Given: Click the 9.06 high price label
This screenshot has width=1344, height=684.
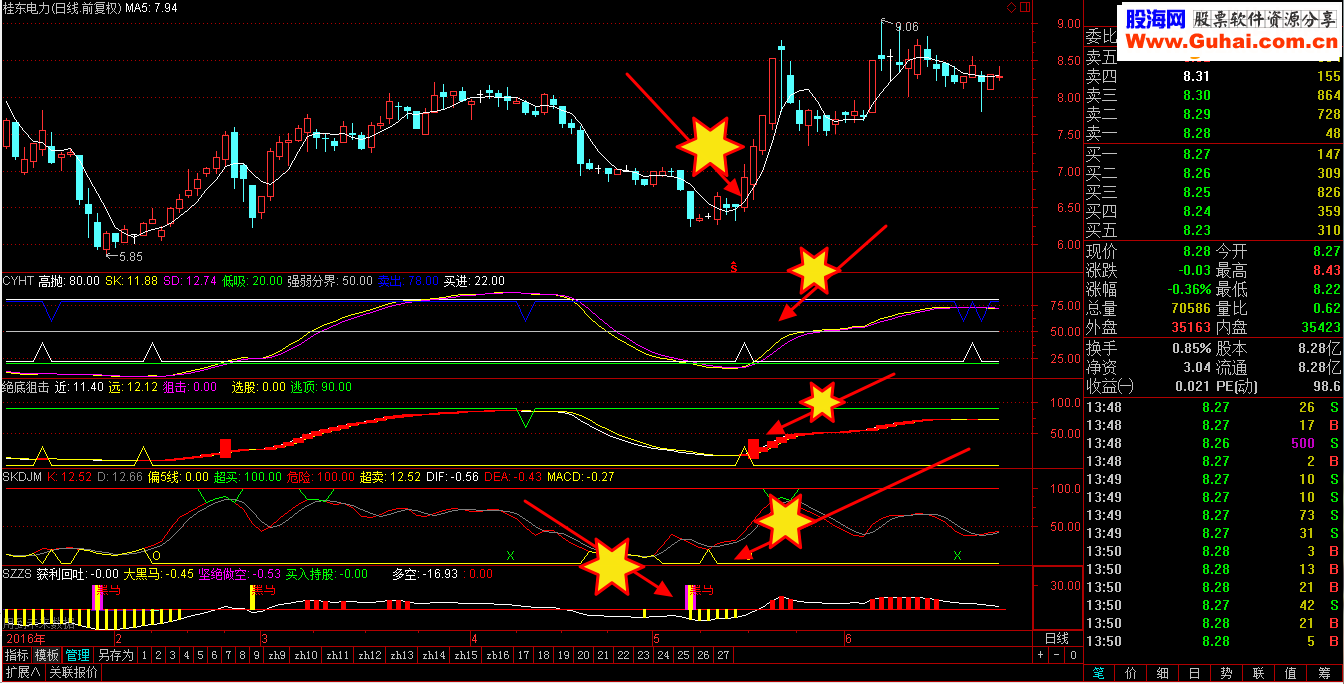Looking at the screenshot, I should pos(906,26).
